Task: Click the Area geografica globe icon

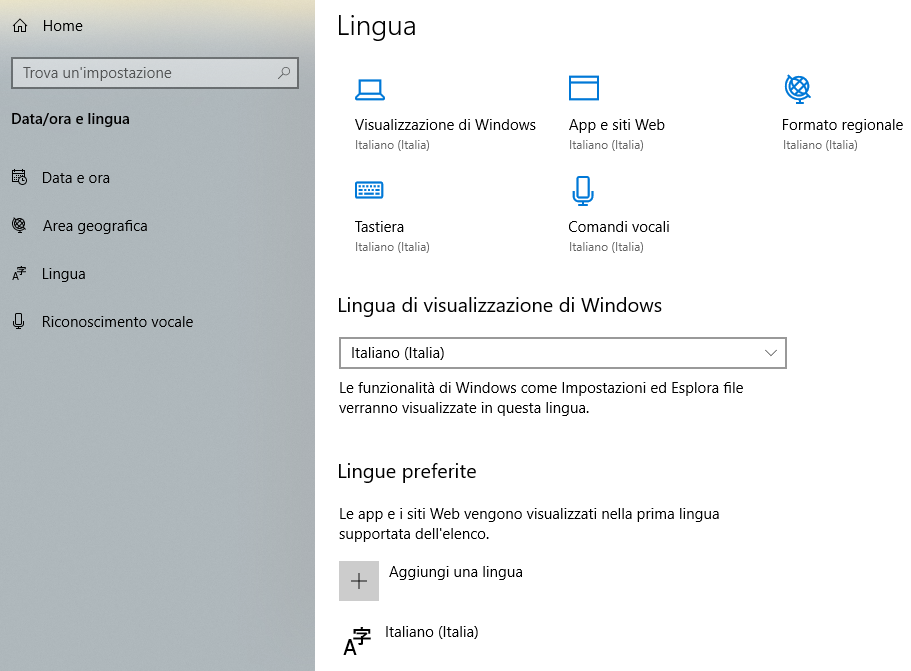Action: [19, 225]
